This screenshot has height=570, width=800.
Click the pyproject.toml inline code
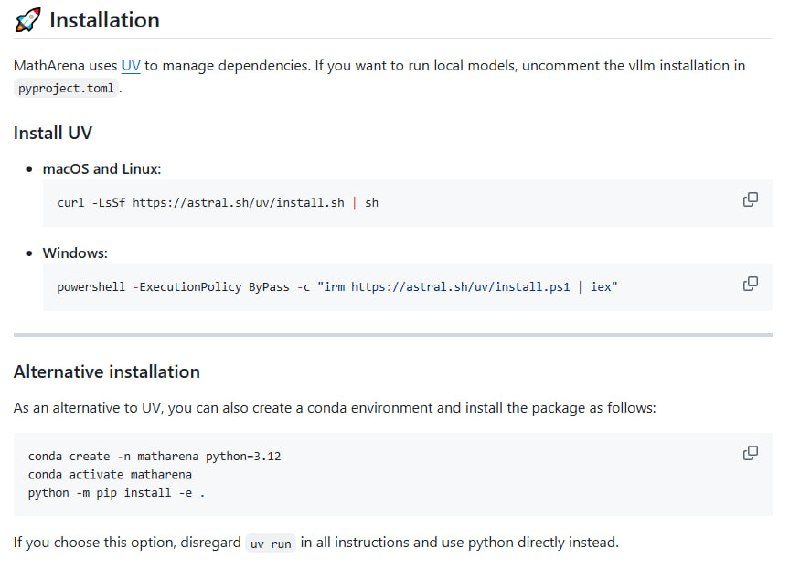[x=68, y=88]
